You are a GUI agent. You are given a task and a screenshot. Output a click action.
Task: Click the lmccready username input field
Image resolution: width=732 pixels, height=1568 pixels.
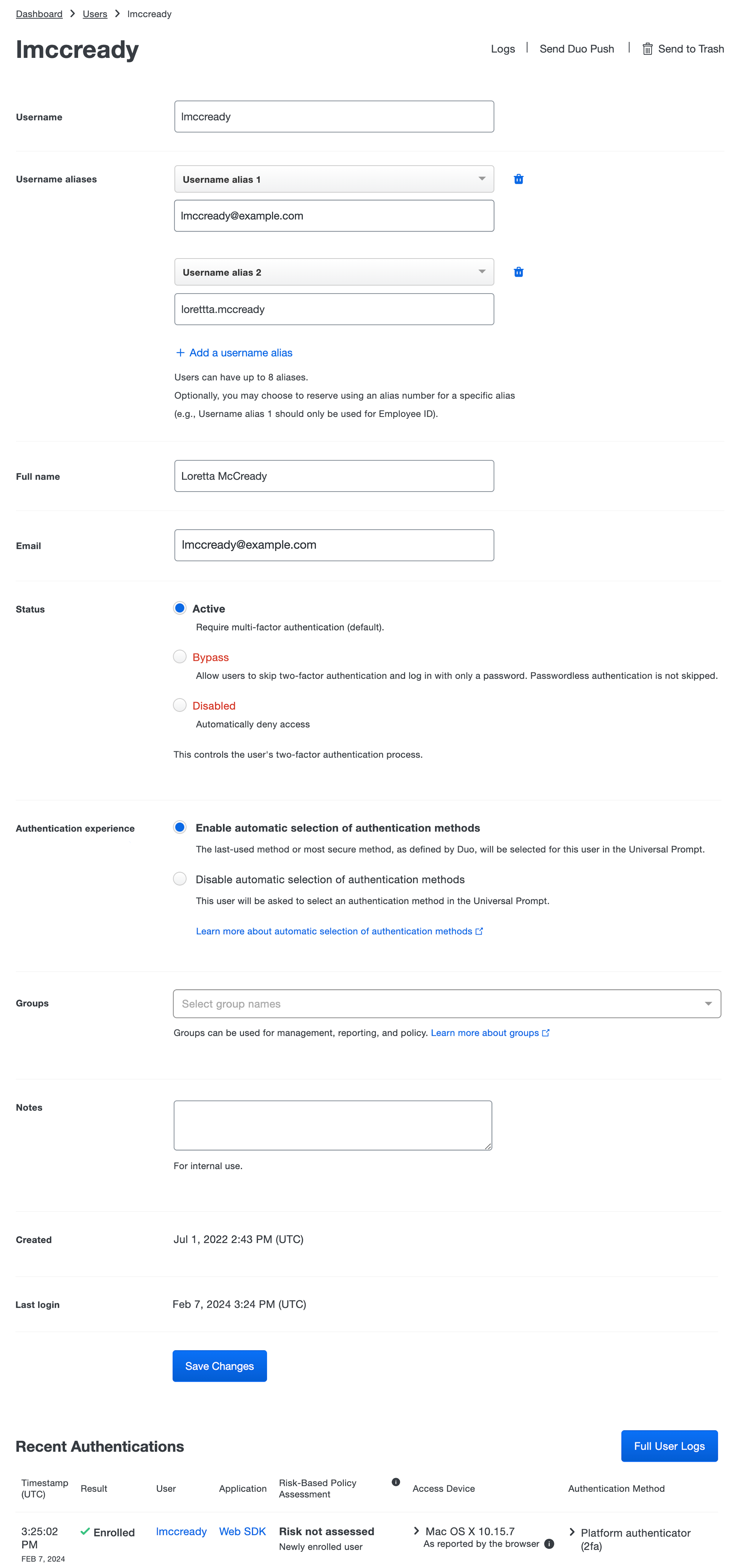pos(333,116)
